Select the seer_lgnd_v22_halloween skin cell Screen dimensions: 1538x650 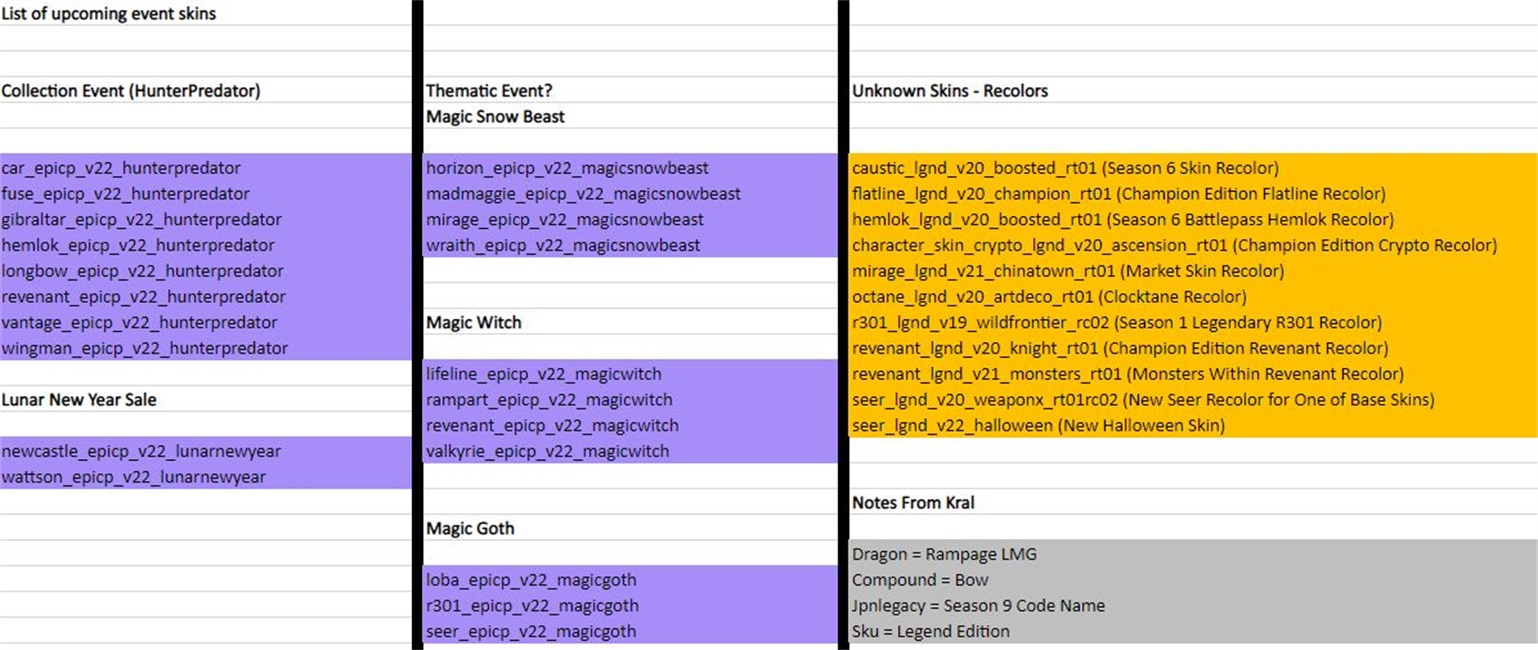coord(1038,426)
